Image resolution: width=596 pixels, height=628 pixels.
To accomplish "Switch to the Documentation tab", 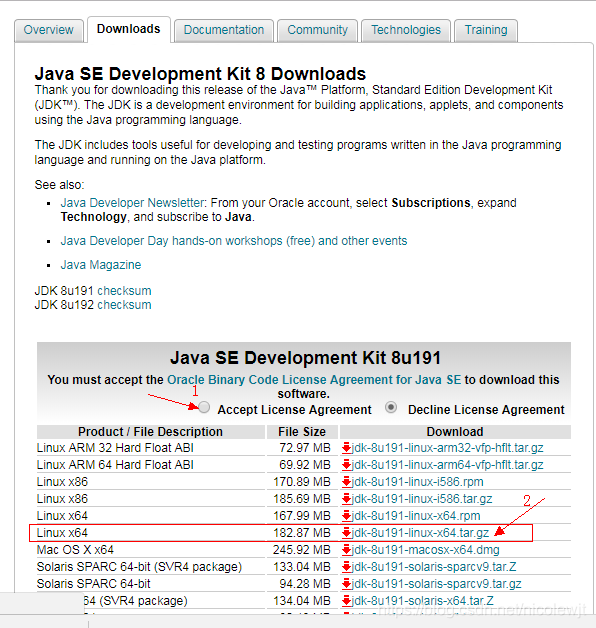I will 224,30.
